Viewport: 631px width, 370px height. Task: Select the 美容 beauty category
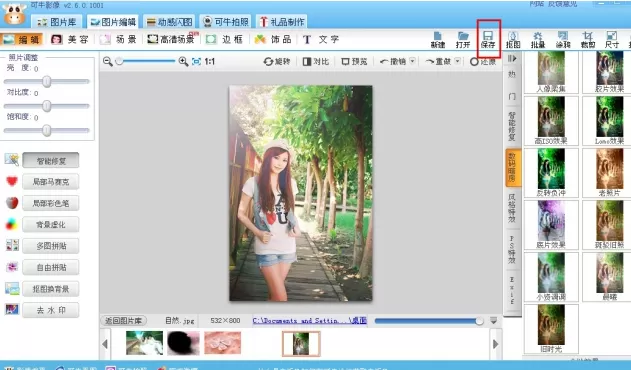(70, 39)
